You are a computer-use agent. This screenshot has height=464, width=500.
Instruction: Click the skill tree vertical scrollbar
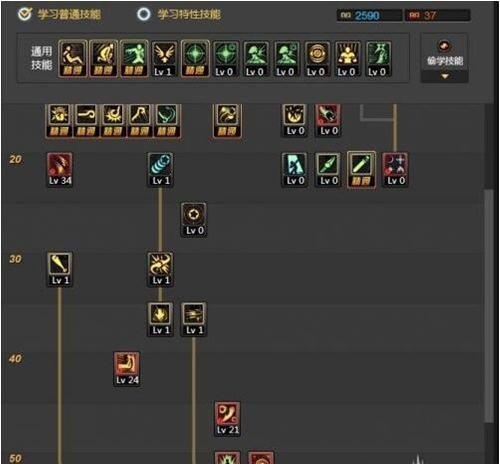point(489,305)
